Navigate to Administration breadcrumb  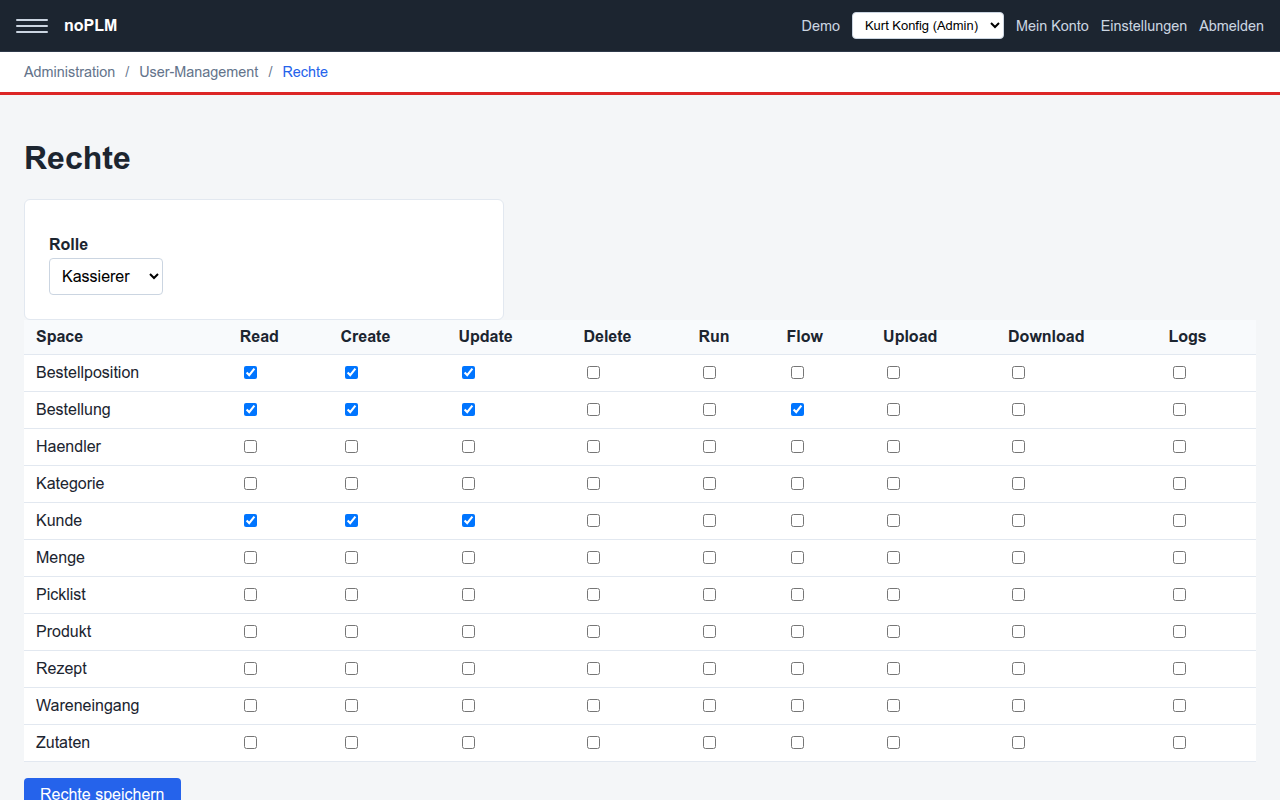click(70, 72)
